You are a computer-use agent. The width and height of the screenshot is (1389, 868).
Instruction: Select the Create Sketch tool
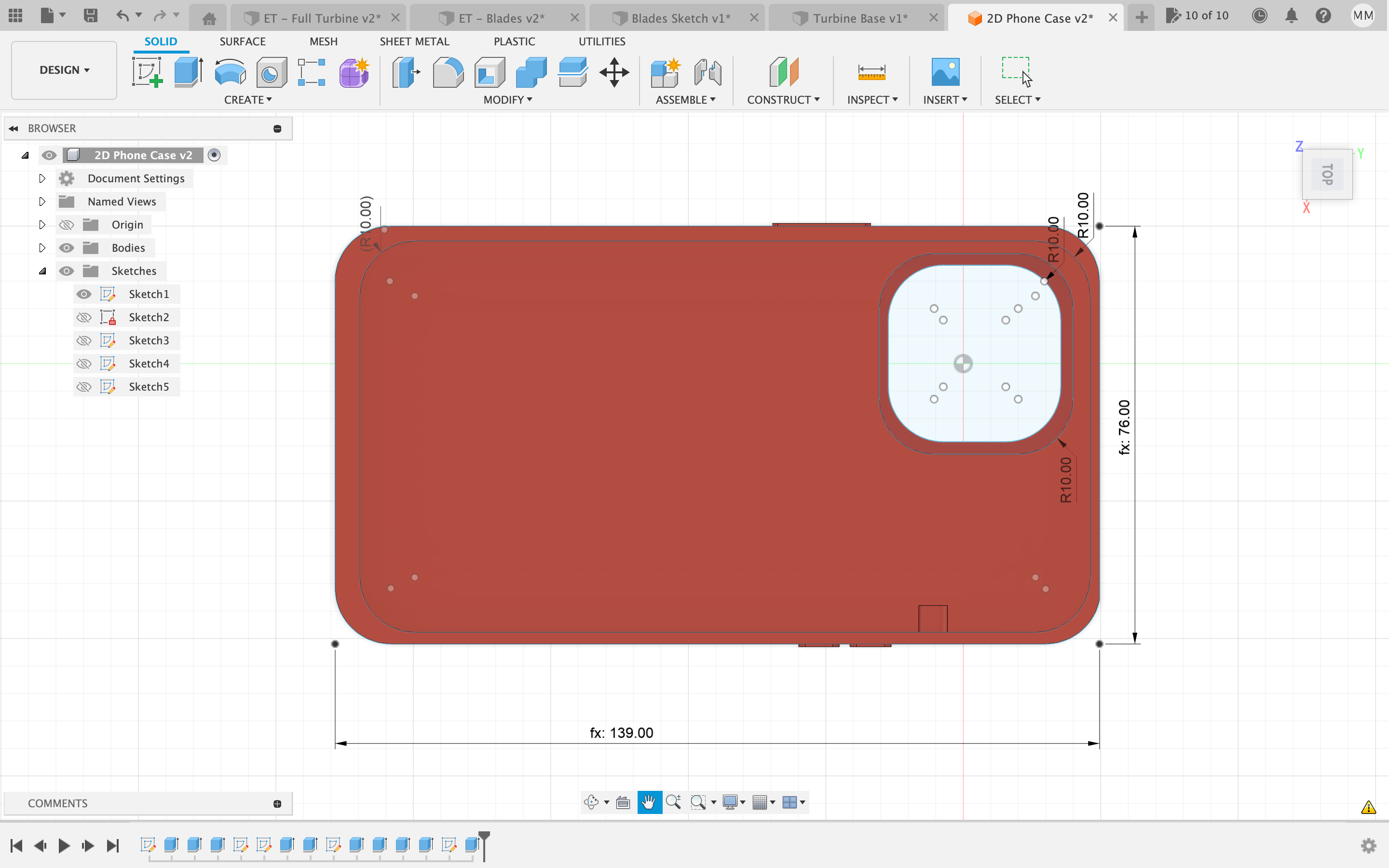coord(147,72)
